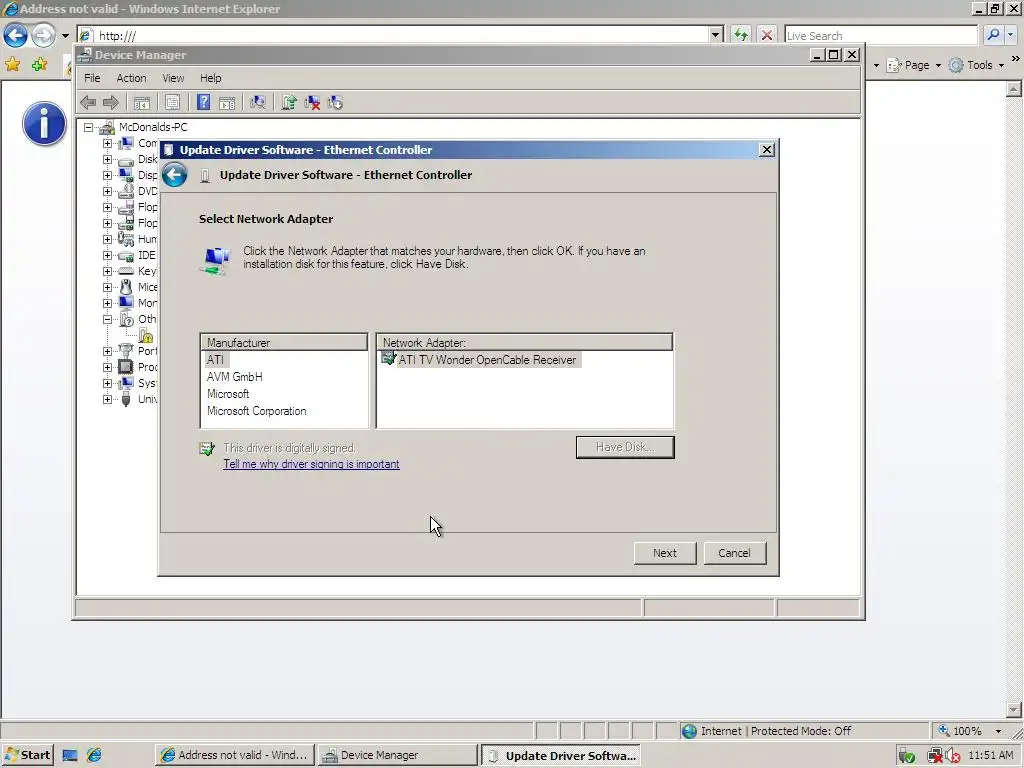Viewport: 1024px width, 768px height.
Task: Click the Manufacturer column header
Action: (284, 342)
